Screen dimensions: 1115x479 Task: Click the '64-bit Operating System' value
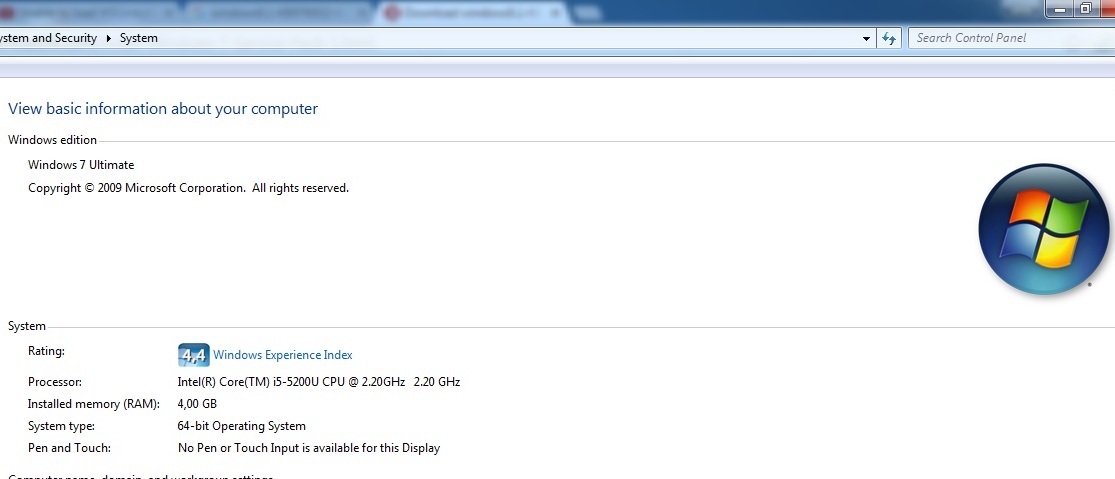(242, 426)
